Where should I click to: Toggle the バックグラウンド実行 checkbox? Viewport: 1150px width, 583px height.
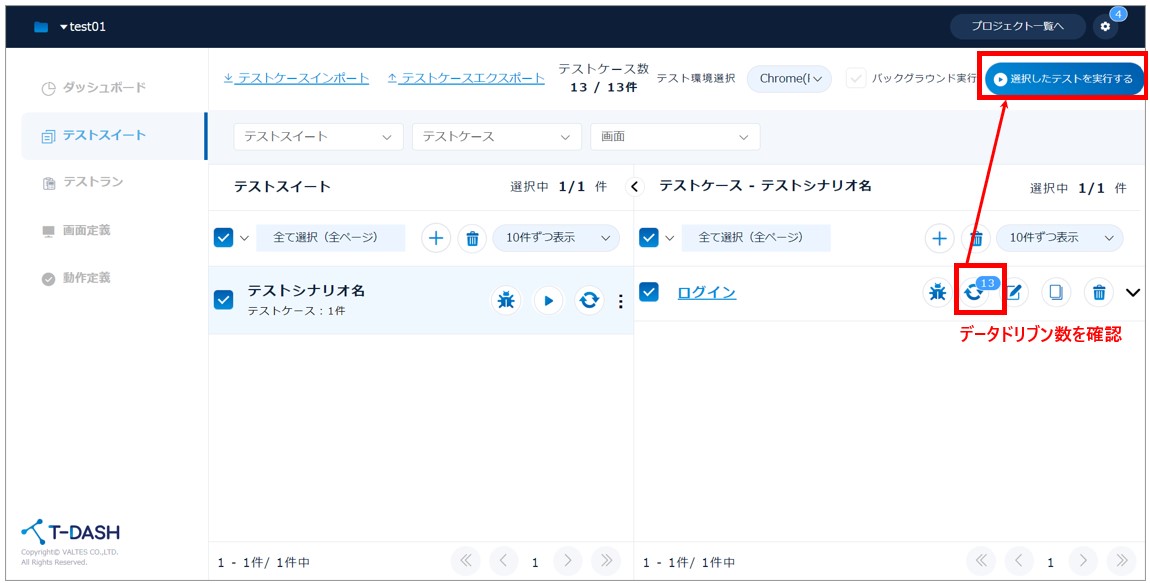[x=856, y=78]
